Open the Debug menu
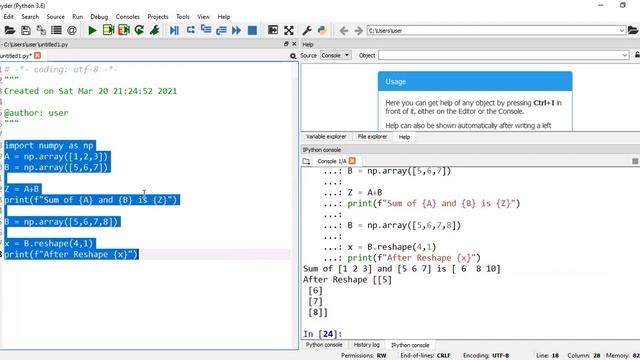The image size is (640, 360). [x=99, y=17]
